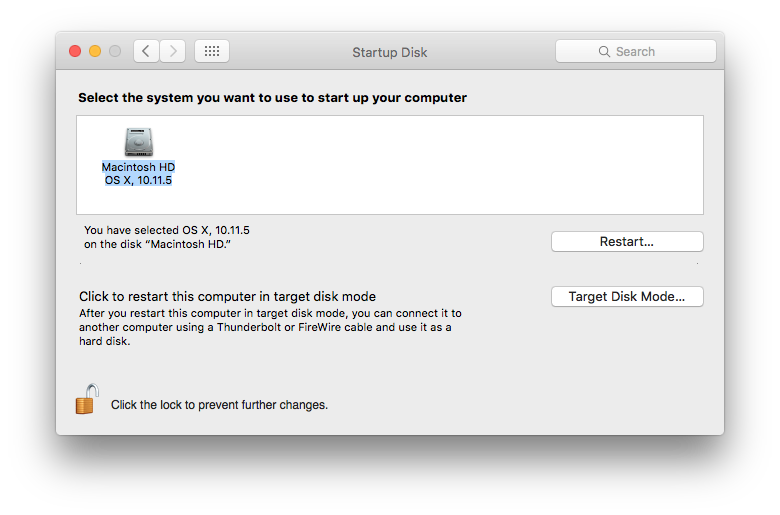Click the "OS X, 10.11.5" disk label
The image size is (780, 515).
[x=138, y=180]
